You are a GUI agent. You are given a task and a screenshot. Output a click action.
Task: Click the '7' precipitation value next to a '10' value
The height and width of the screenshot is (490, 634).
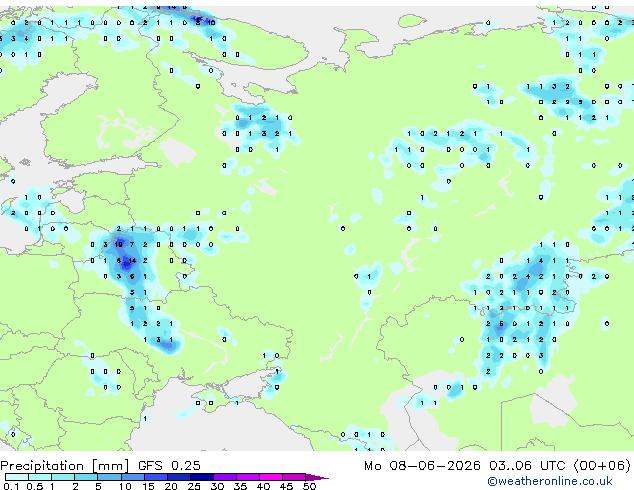132,245
